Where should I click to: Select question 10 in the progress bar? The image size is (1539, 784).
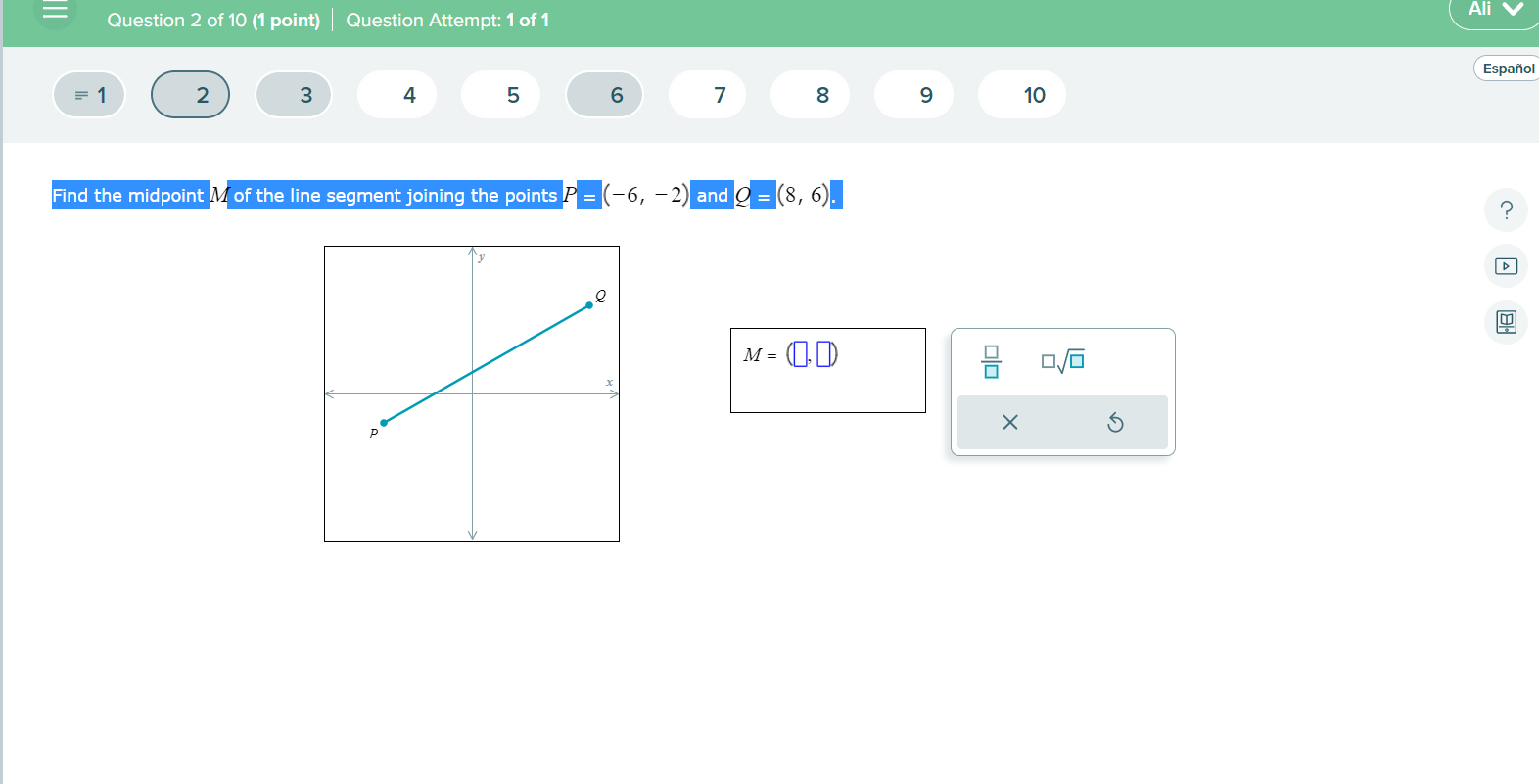[x=1021, y=94]
